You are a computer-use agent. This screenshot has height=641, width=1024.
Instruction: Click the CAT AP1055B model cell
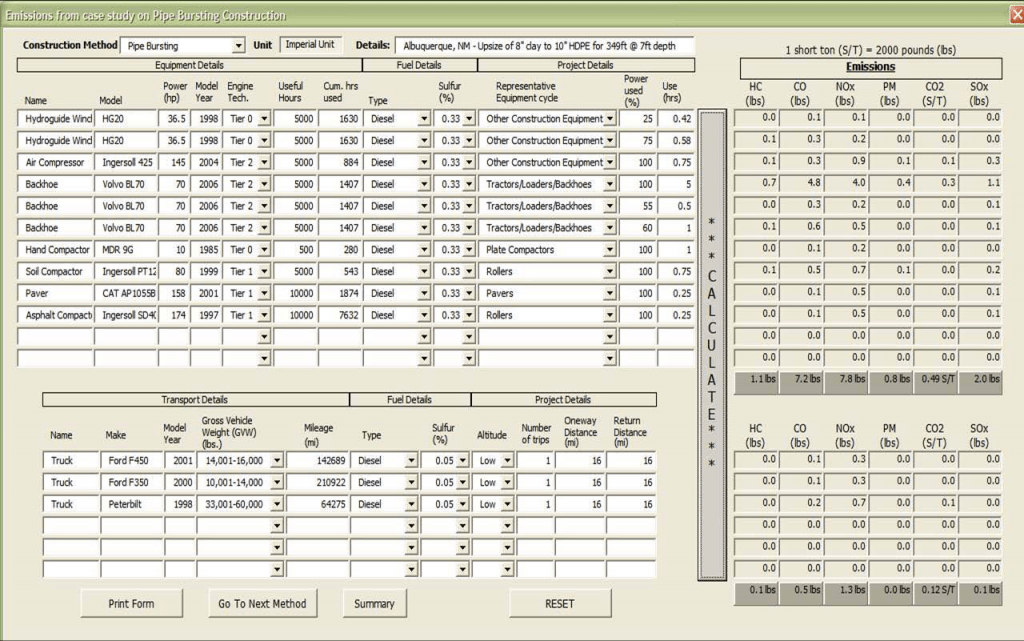click(126, 294)
